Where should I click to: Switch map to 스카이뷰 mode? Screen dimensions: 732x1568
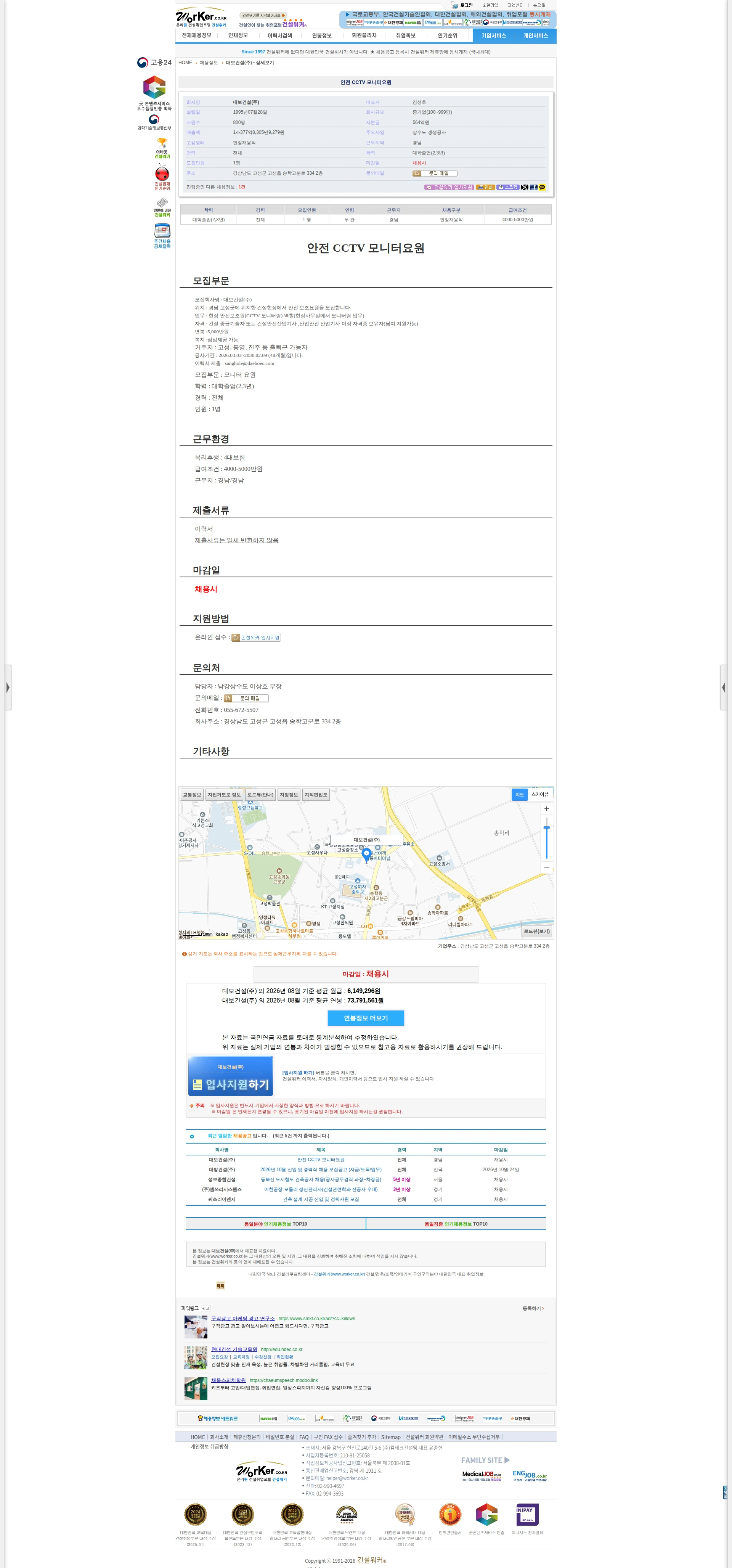coord(540,794)
